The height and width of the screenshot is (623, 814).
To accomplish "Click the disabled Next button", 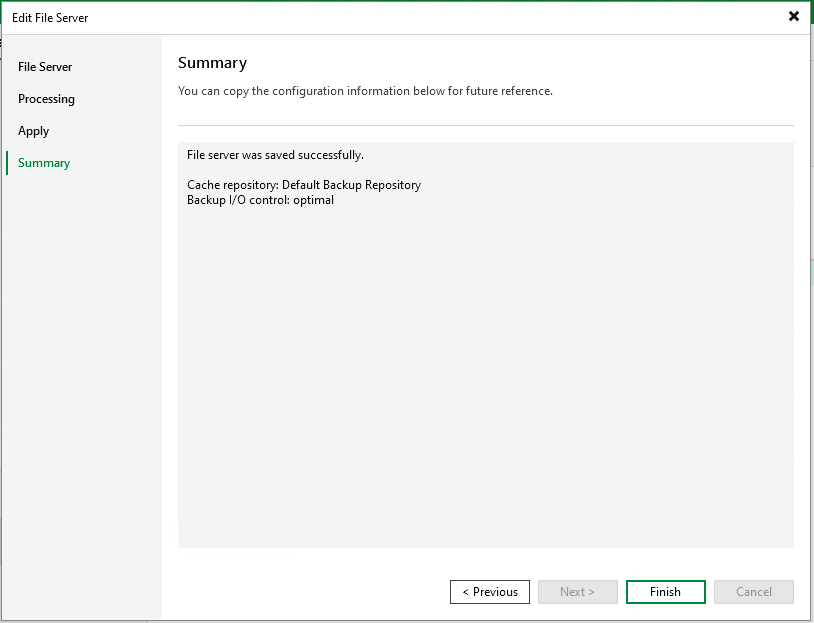I will pyautogui.click(x=577, y=592).
